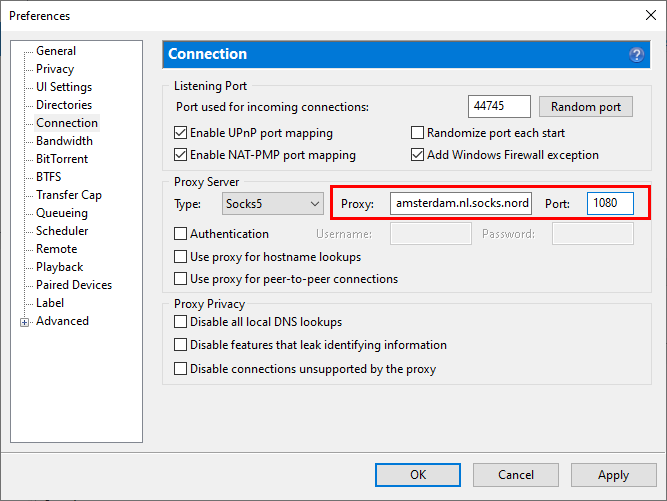Open the proxy Type dropdown
Image resolution: width=667 pixels, height=501 pixels.
coord(272,204)
